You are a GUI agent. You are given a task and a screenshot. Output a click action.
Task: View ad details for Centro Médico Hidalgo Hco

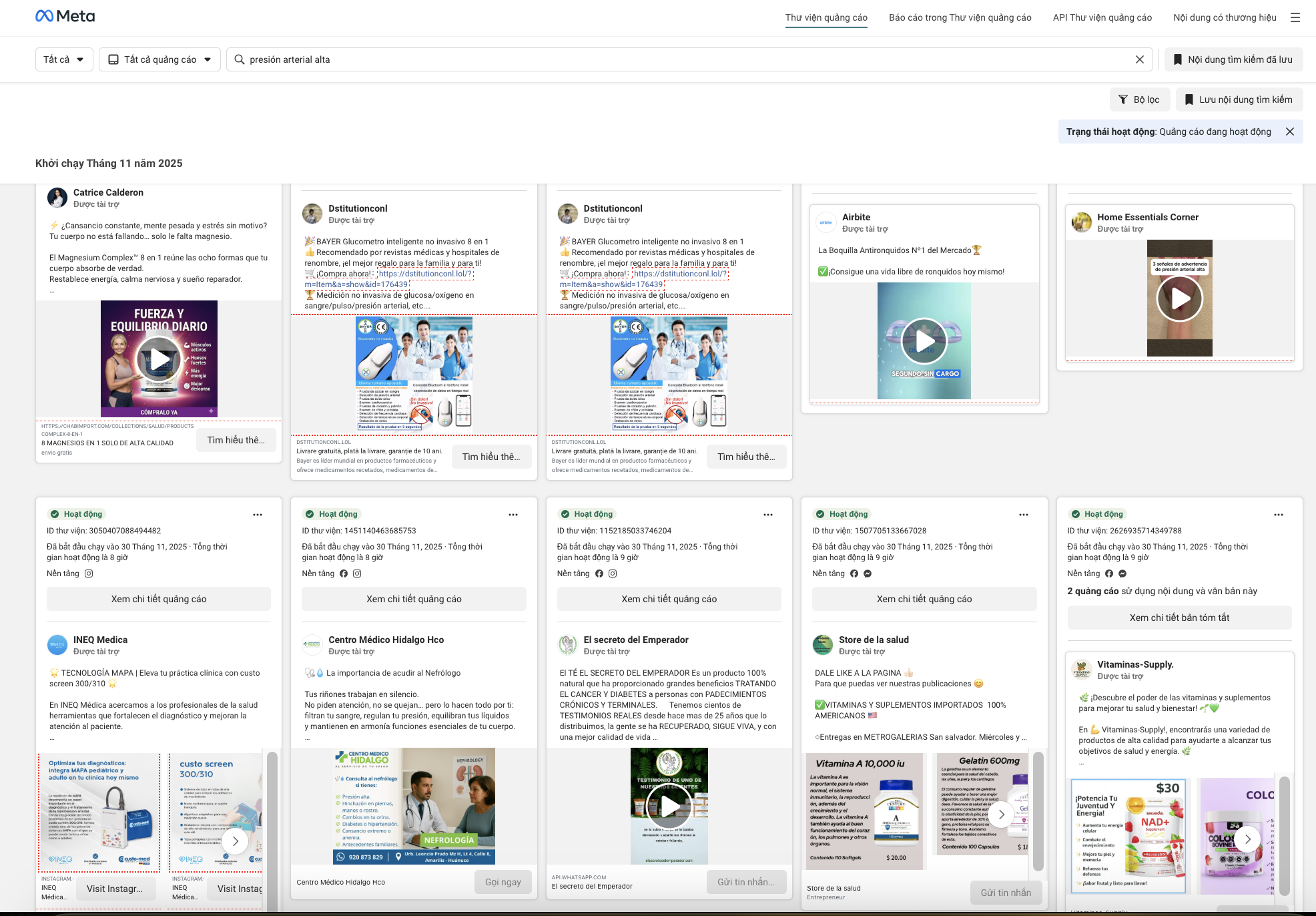tap(414, 599)
